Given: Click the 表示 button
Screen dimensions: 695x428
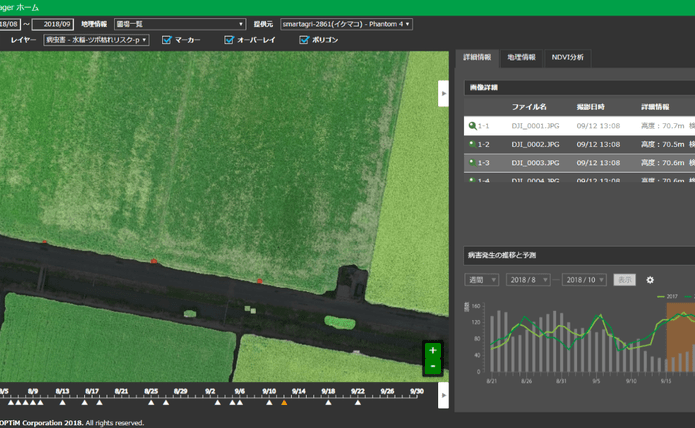Looking at the screenshot, I should pos(625,280).
